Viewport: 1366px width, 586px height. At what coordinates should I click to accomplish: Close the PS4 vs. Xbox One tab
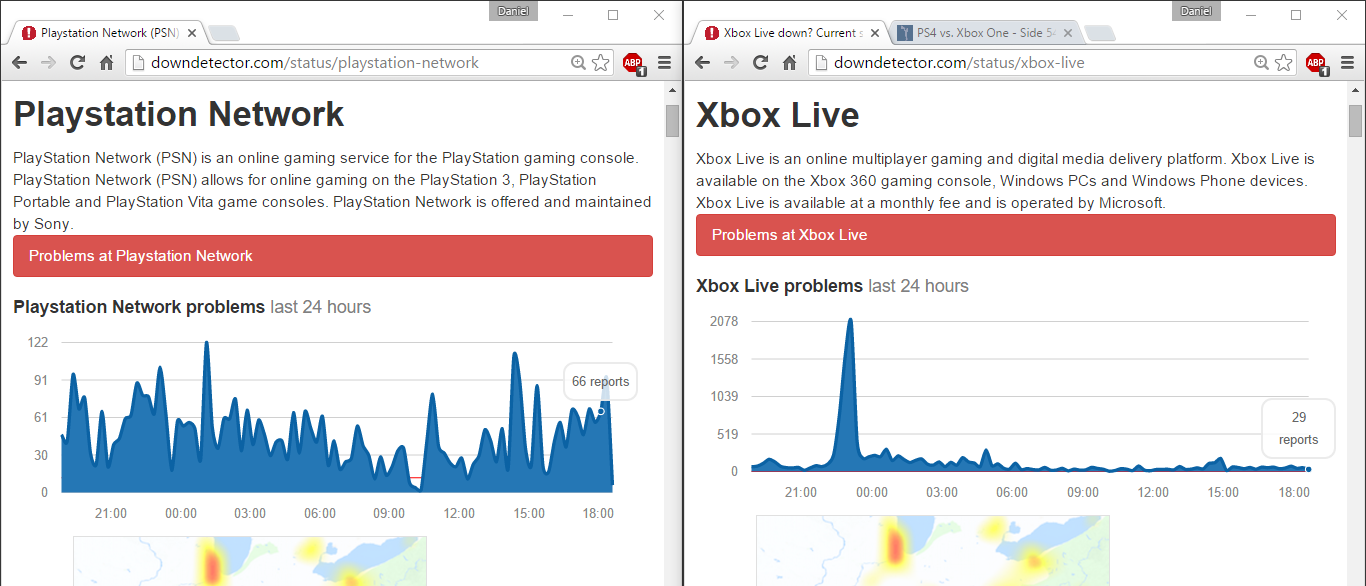(1067, 33)
